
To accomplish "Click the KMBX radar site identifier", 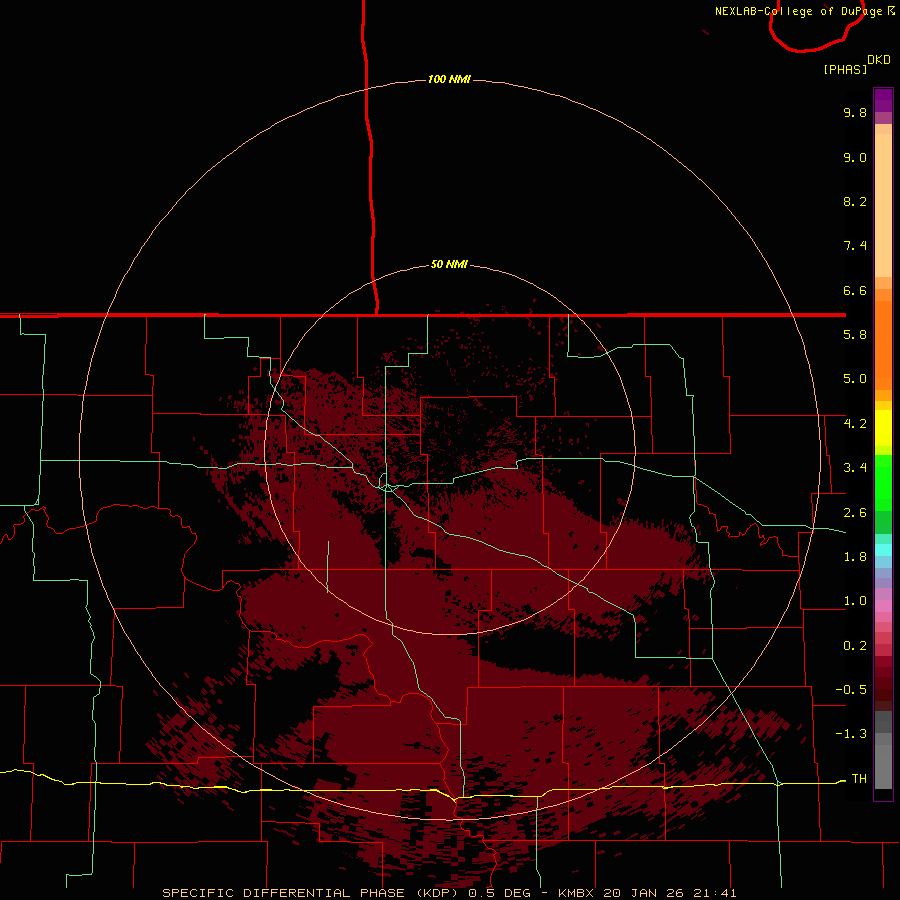I will [x=576, y=893].
